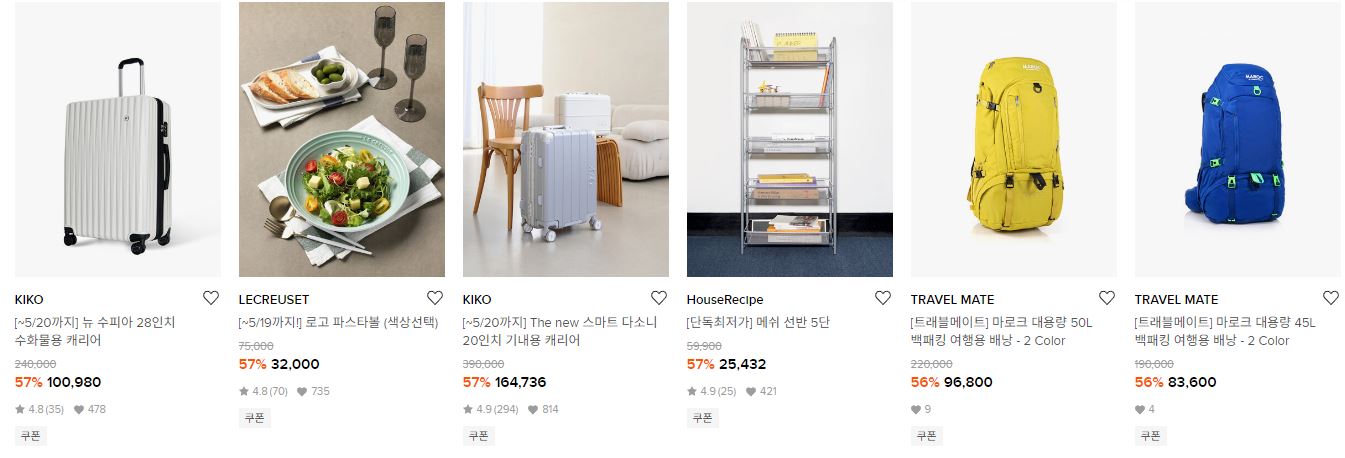Wishlist the TRAVEL MATE 45L backpack
Image resolution: width=1345 pixels, height=458 pixels.
1331,298
